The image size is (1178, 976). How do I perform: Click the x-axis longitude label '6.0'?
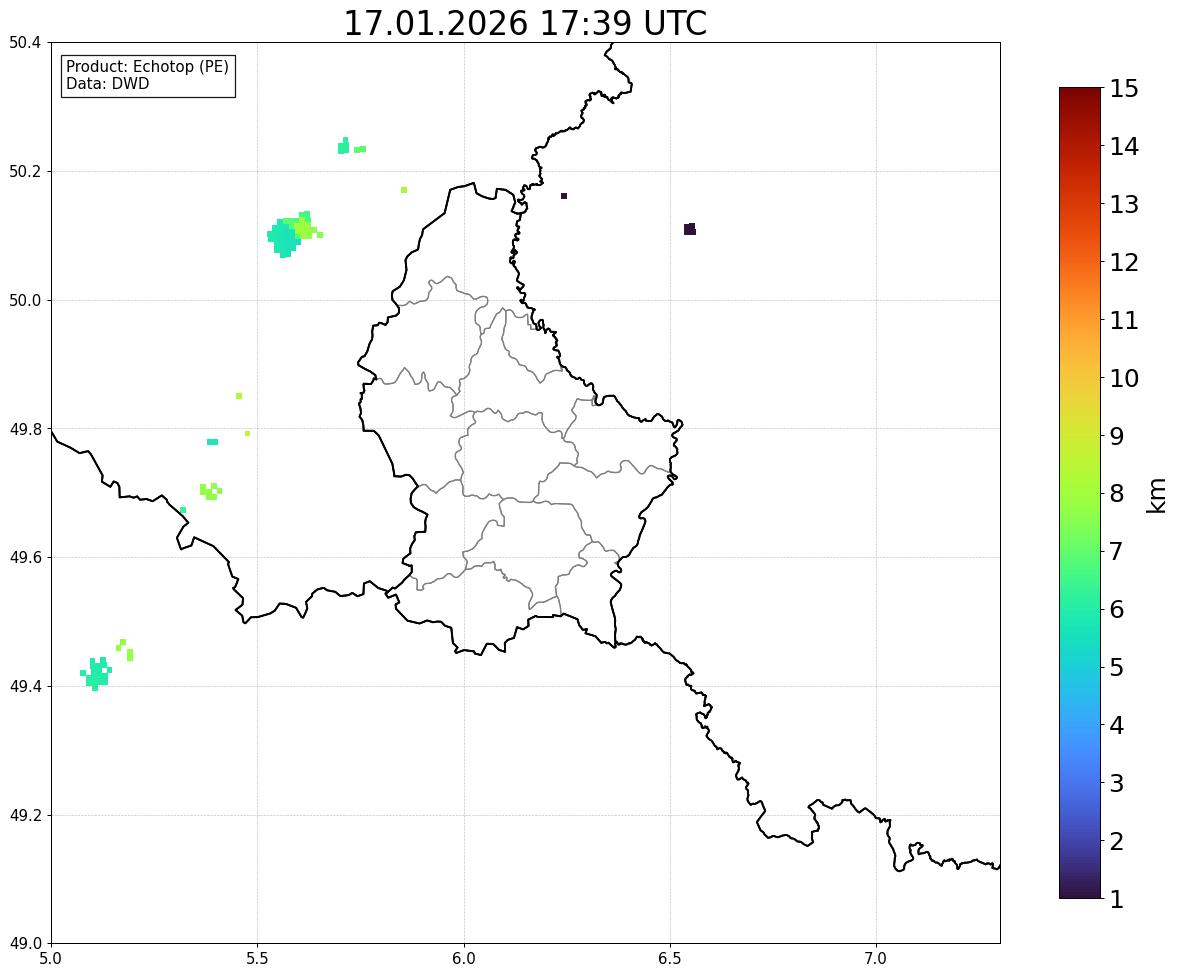click(x=464, y=959)
